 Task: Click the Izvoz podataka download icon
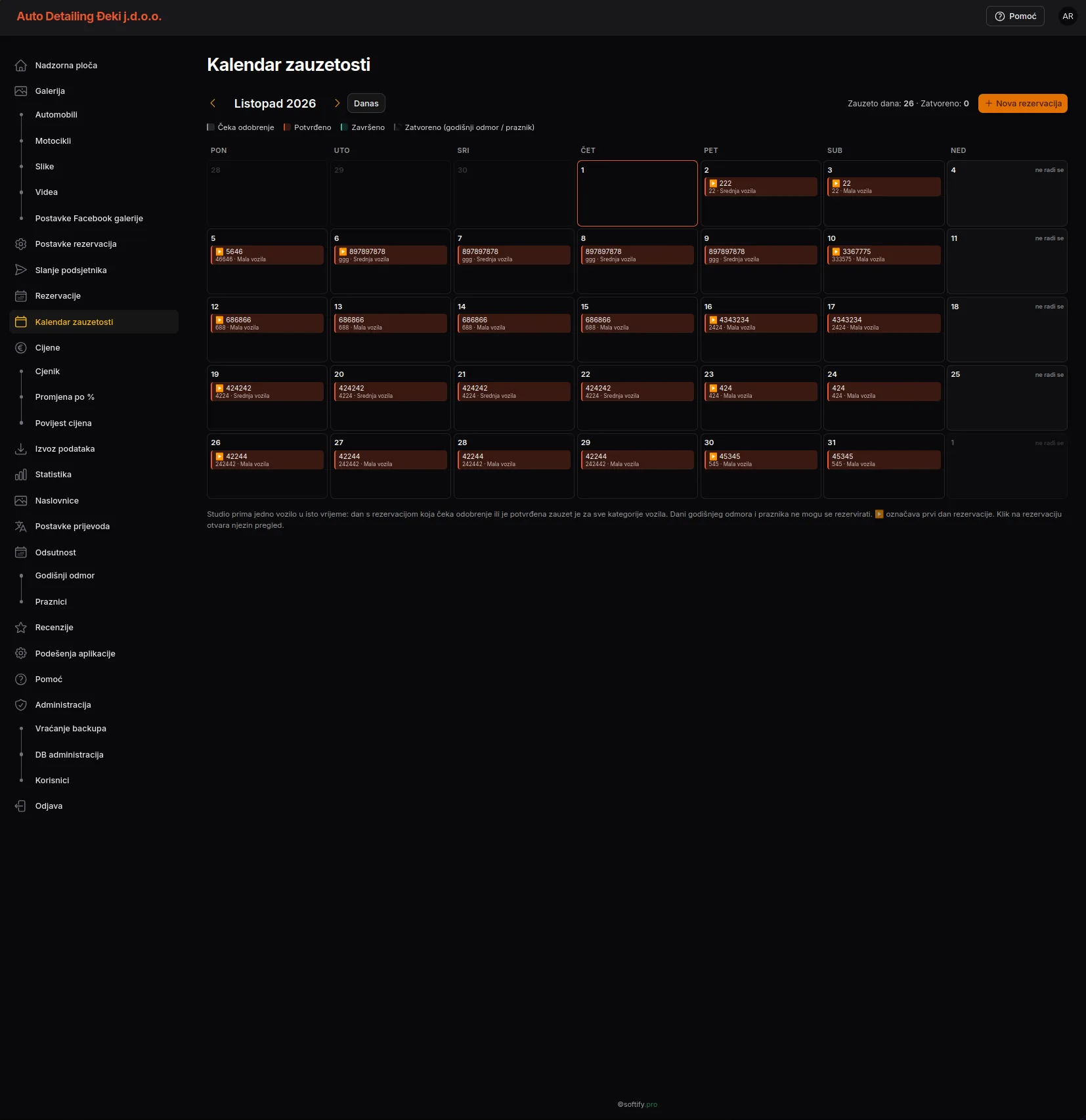[21, 449]
